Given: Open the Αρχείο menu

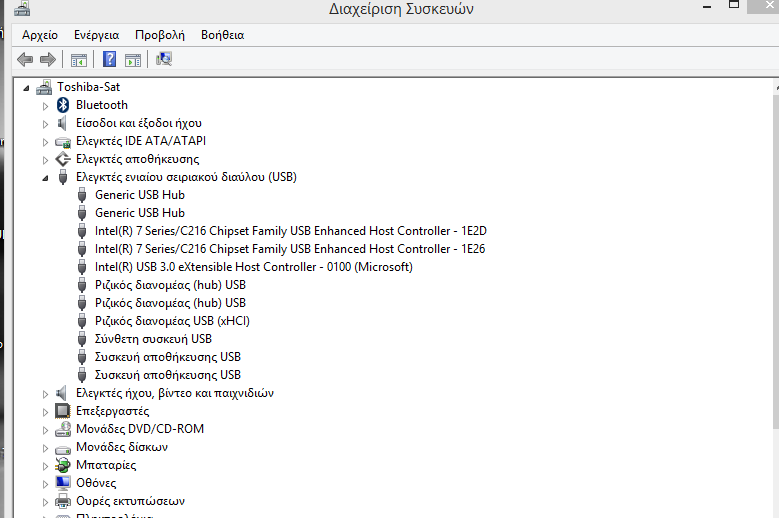Looking at the screenshot, I should [x=40, y=35].
